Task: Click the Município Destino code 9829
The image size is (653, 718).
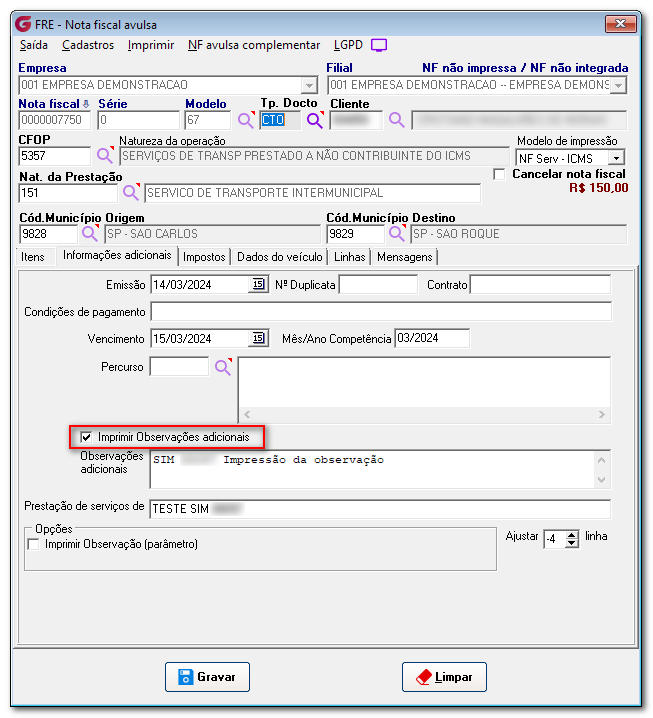Action: click(355, 234)
